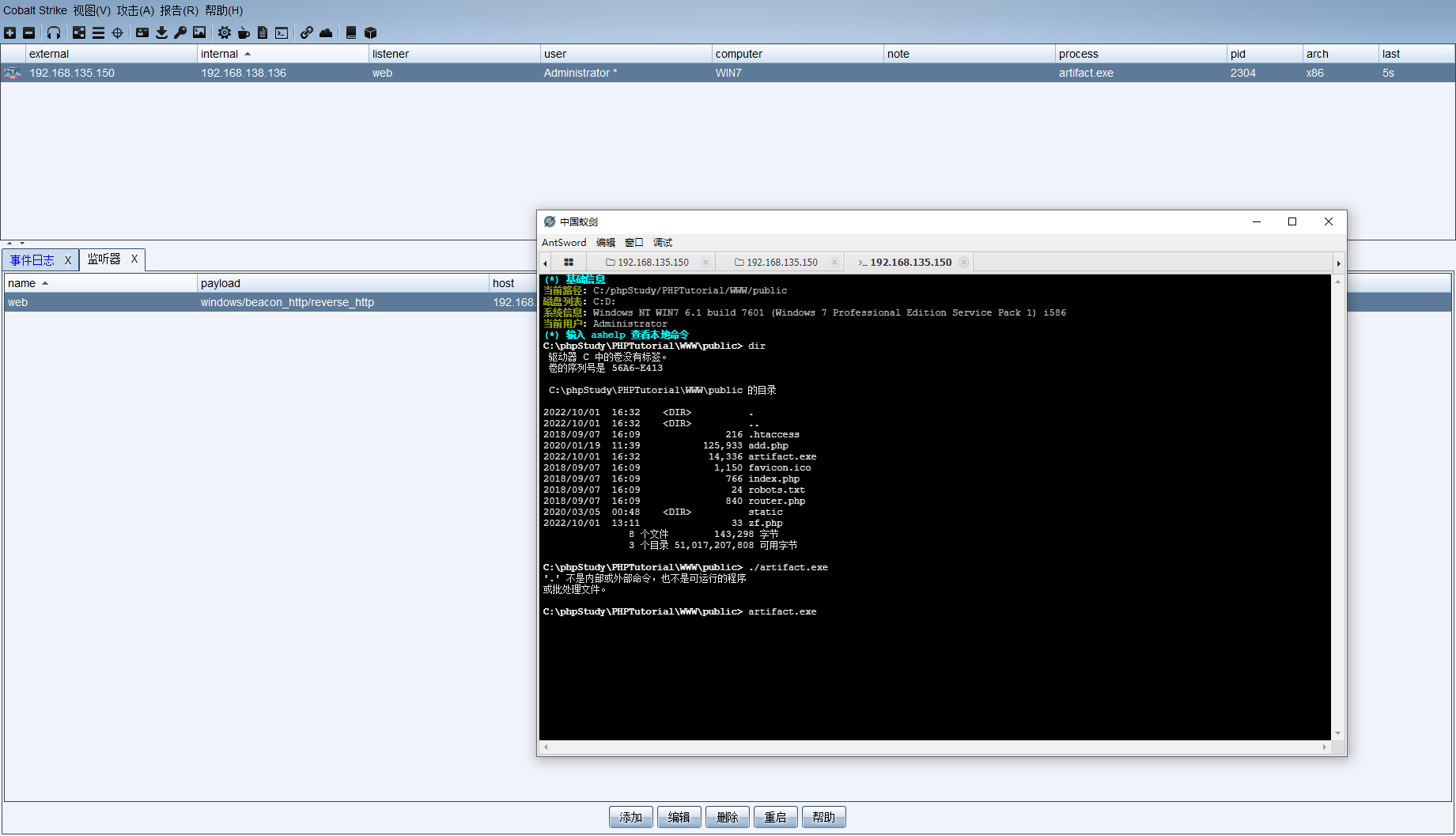Click the gear icon to generate Windows executable
Image resolution: width=1456 pixels, height=836 pixels.
225,32
